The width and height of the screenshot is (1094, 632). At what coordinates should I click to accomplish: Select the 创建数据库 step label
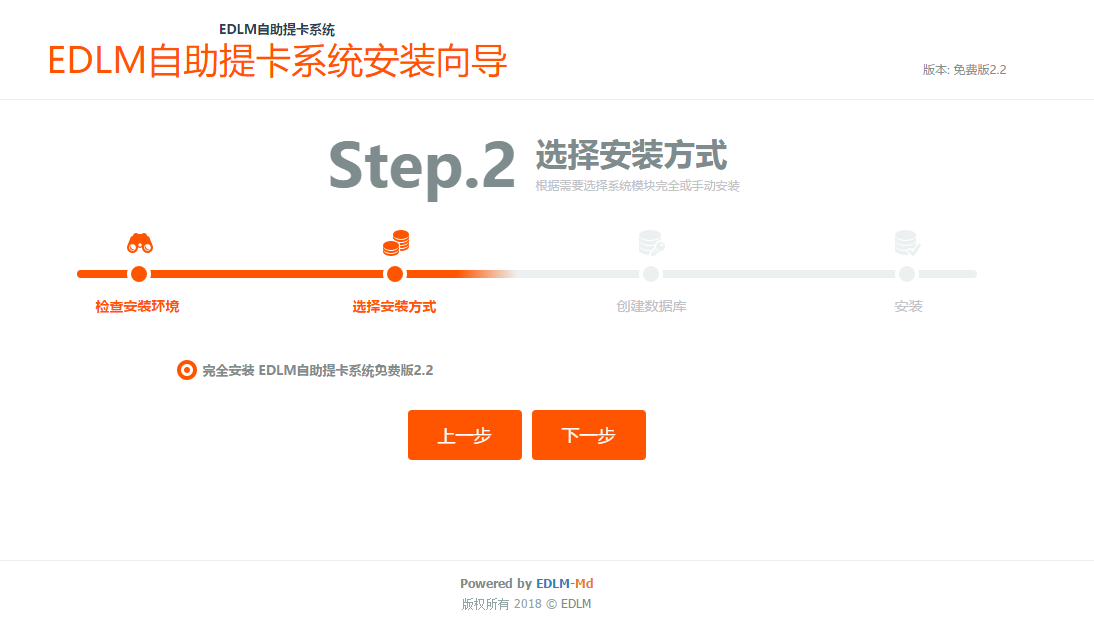(652, 306)
